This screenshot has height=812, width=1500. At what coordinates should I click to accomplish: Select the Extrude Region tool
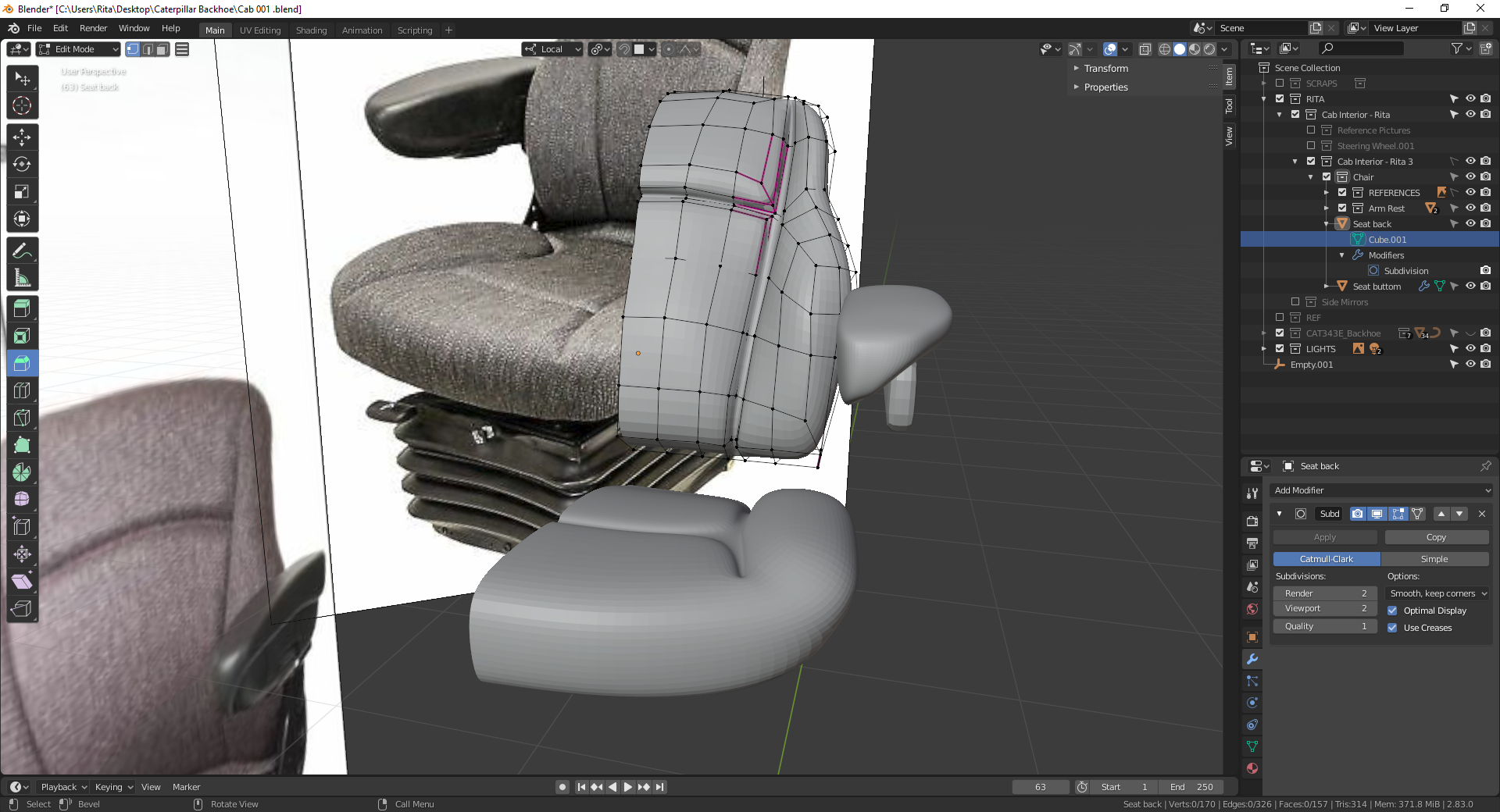pyautogui.click(x=22, y=309)
